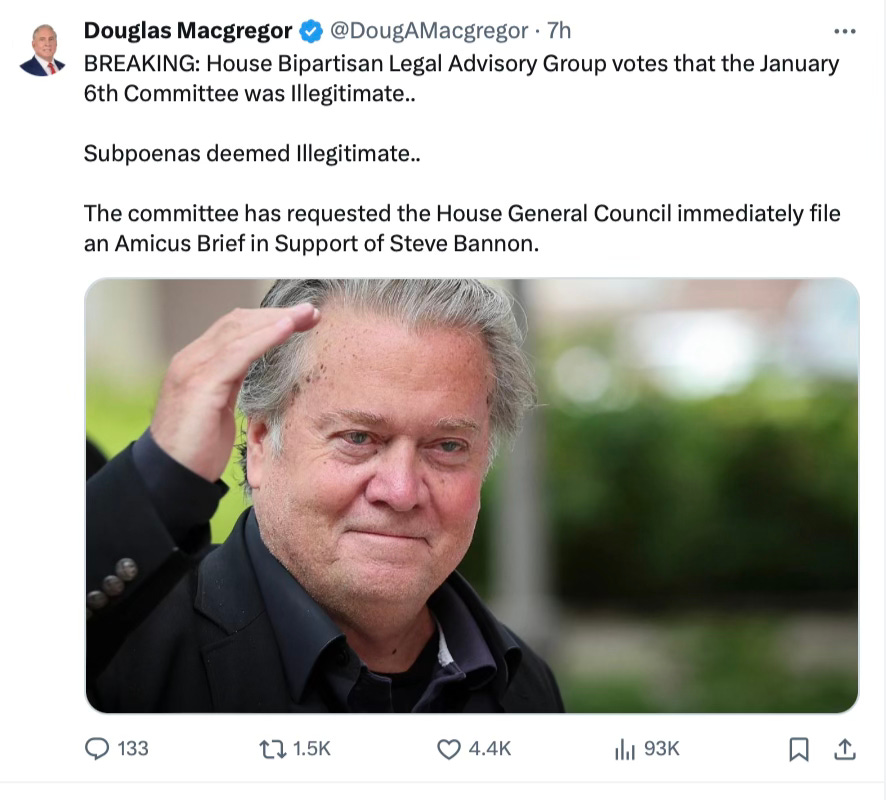Open the 7h timestamp permalink

click(559, 31)
